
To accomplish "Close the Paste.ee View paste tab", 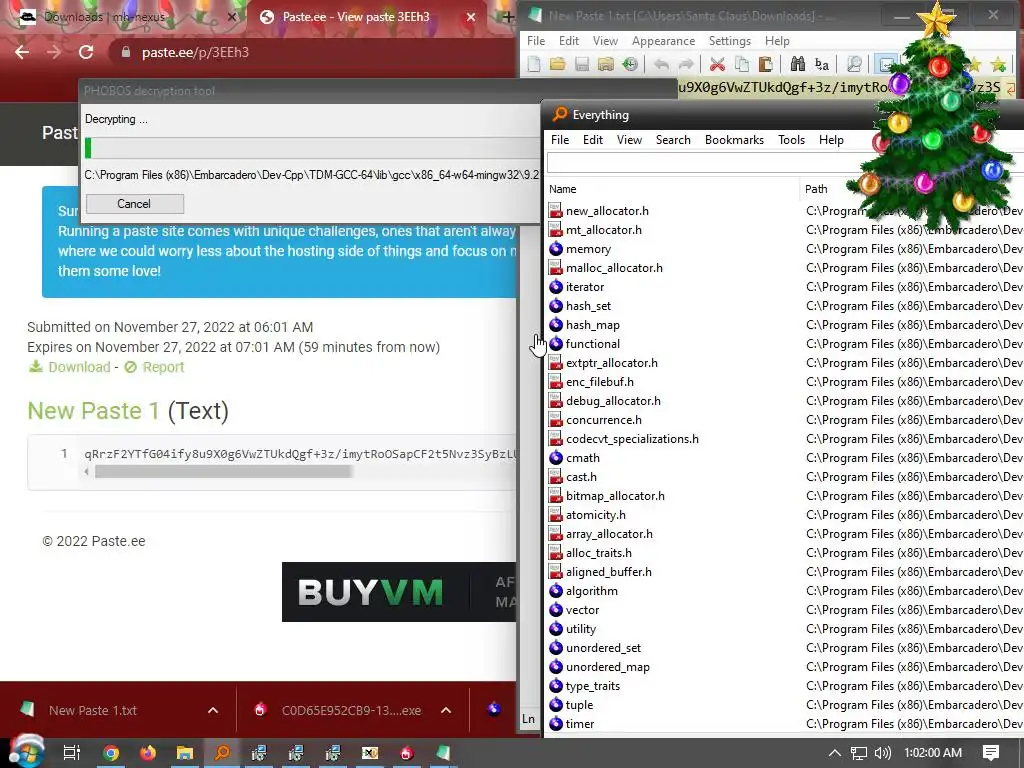I will point(471,17).
